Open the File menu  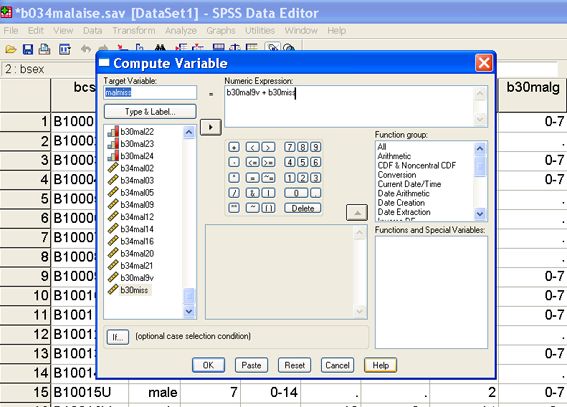pyautogui.click(x=10, y=31)
